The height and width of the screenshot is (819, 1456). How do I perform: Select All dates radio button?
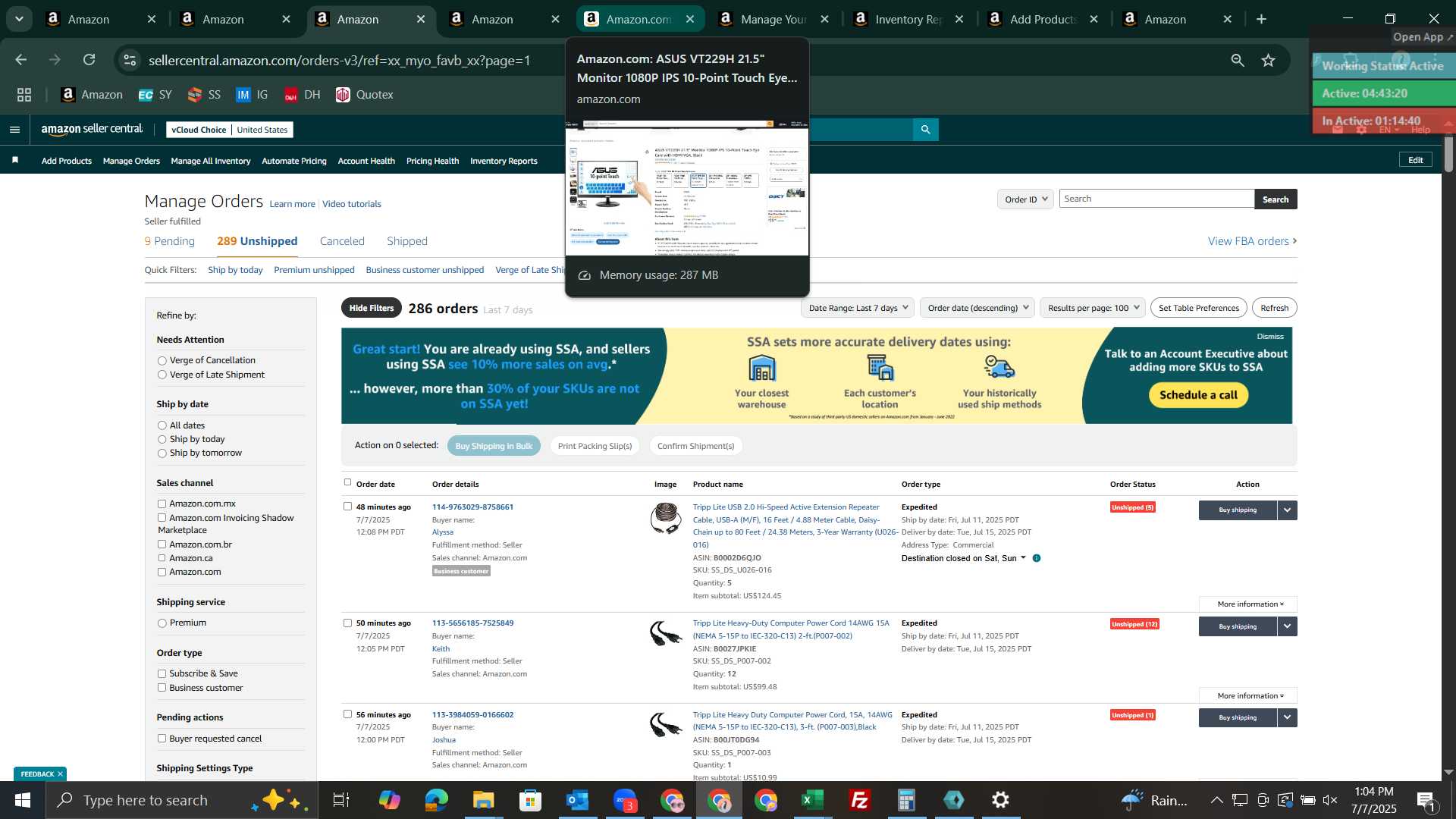162,425
